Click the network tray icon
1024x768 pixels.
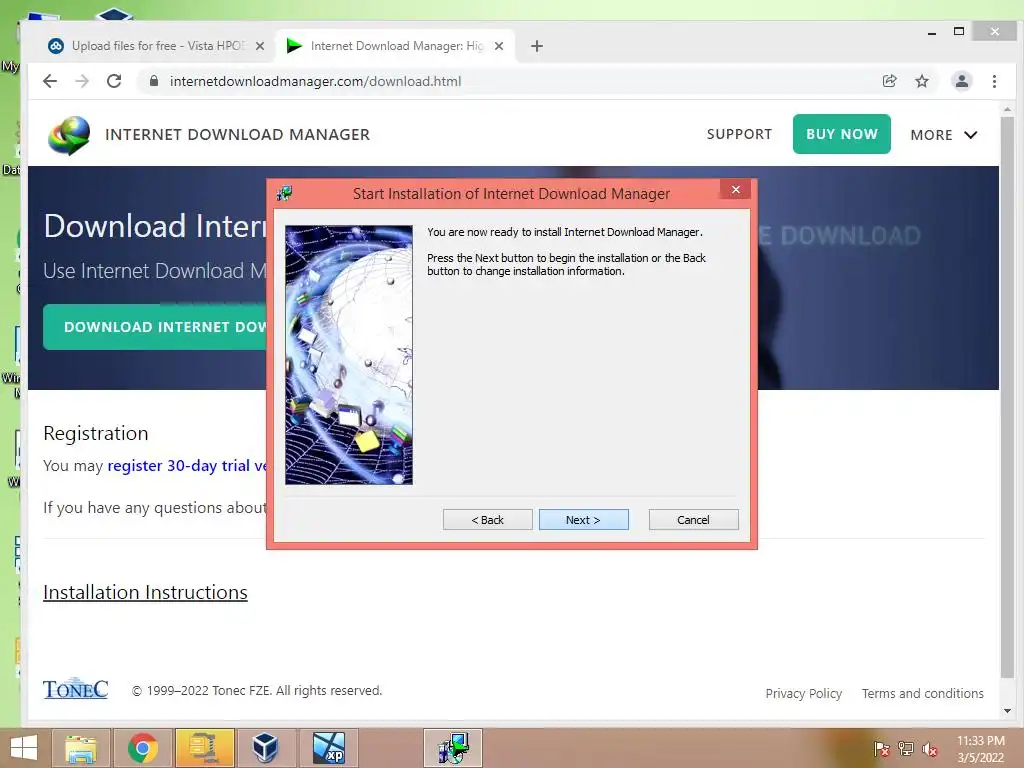click(x=906, y=749)
